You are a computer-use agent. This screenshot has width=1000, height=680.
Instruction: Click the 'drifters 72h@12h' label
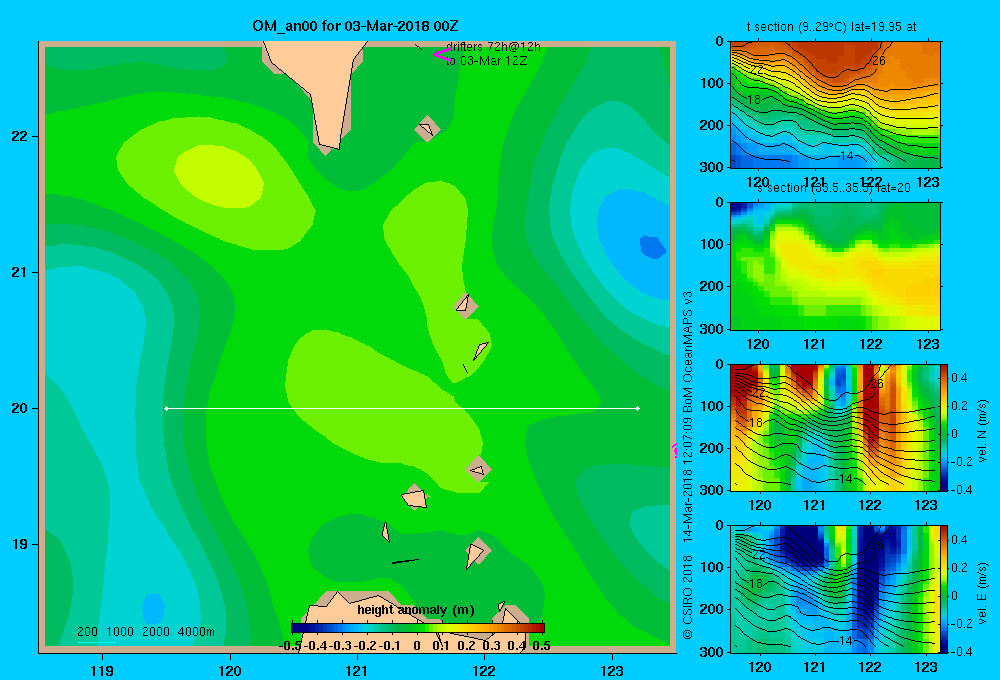click(493, 47)
